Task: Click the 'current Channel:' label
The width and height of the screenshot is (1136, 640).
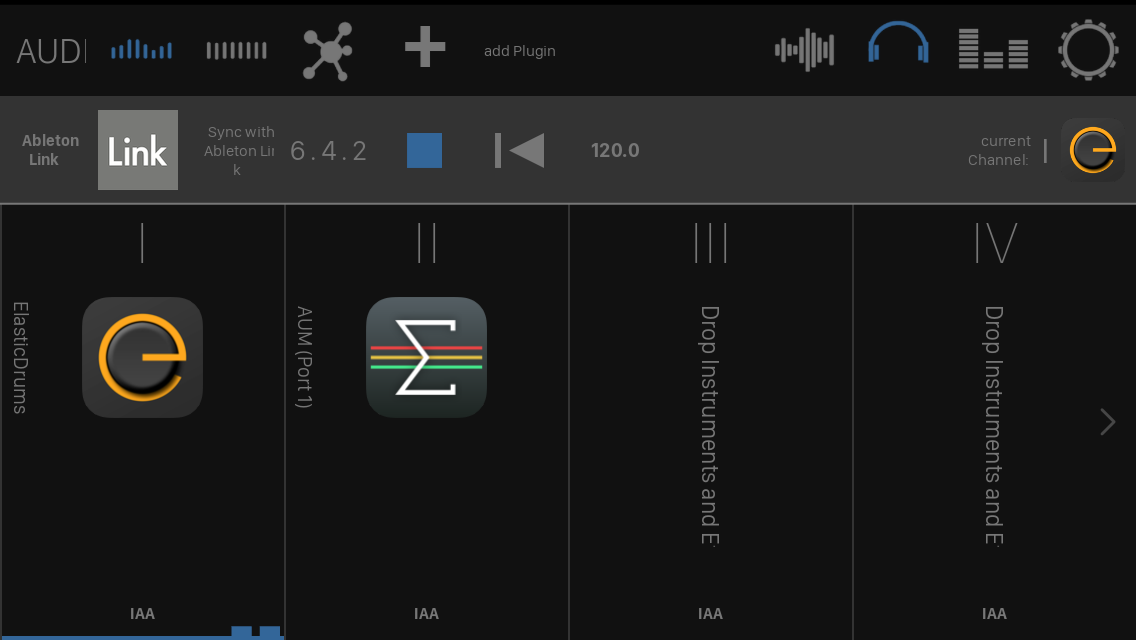Action: pos(999,150)
